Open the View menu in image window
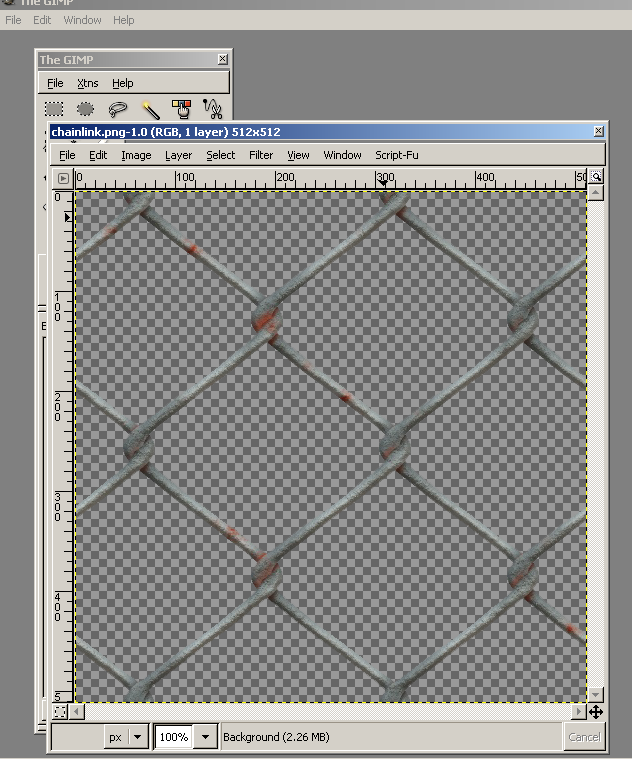This screenshot has width=632, height=760. 298,155
